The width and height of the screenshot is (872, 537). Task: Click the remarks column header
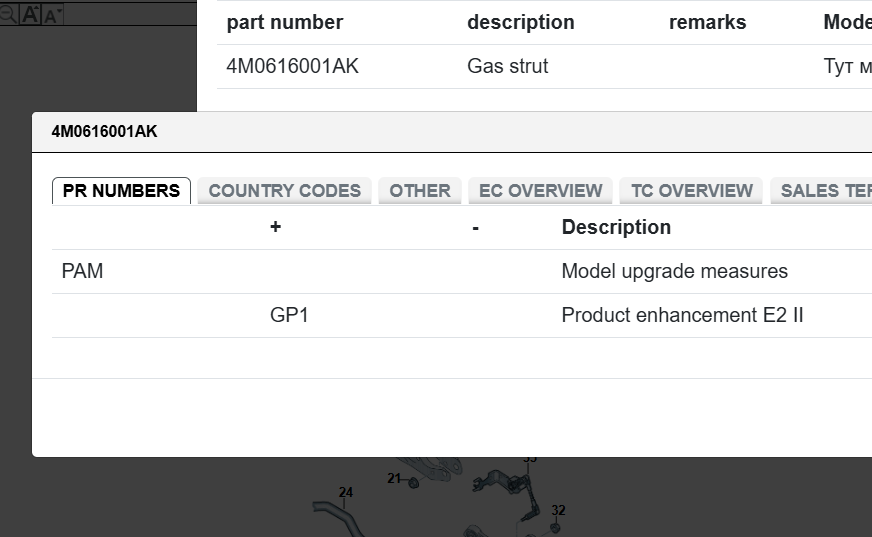click(707, 23)
